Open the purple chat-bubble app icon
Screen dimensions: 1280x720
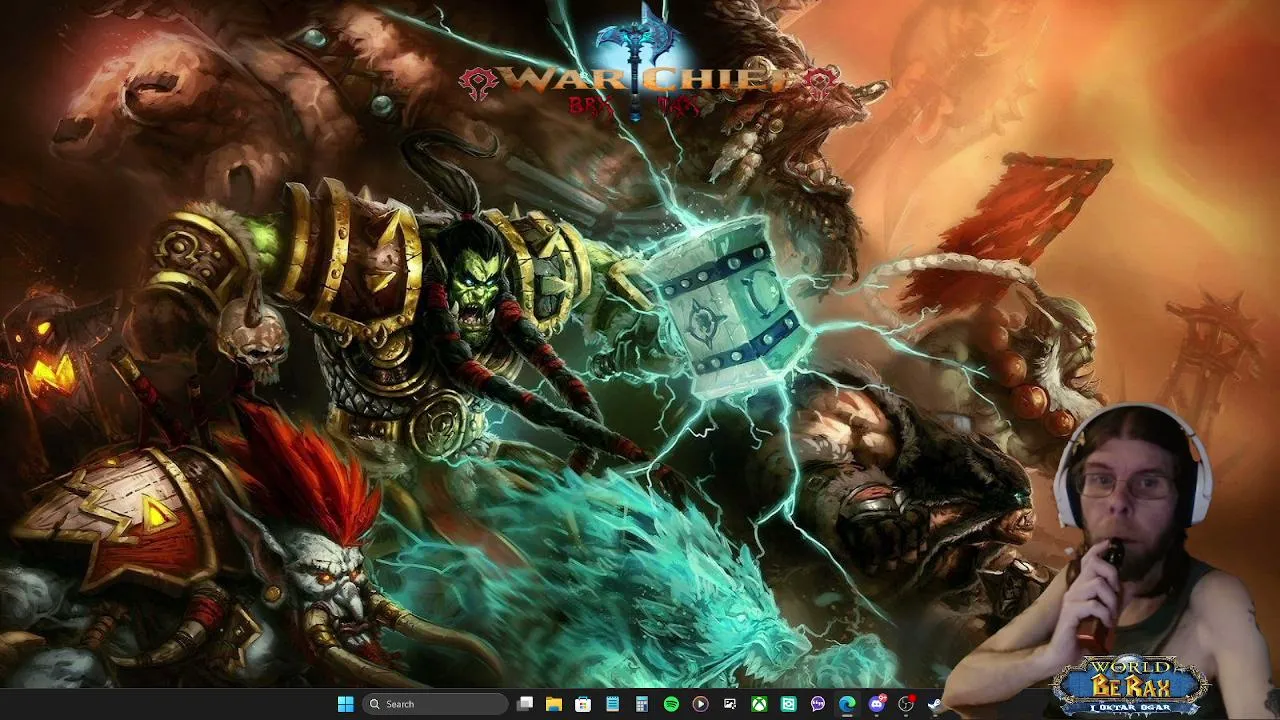click(818, 704)
